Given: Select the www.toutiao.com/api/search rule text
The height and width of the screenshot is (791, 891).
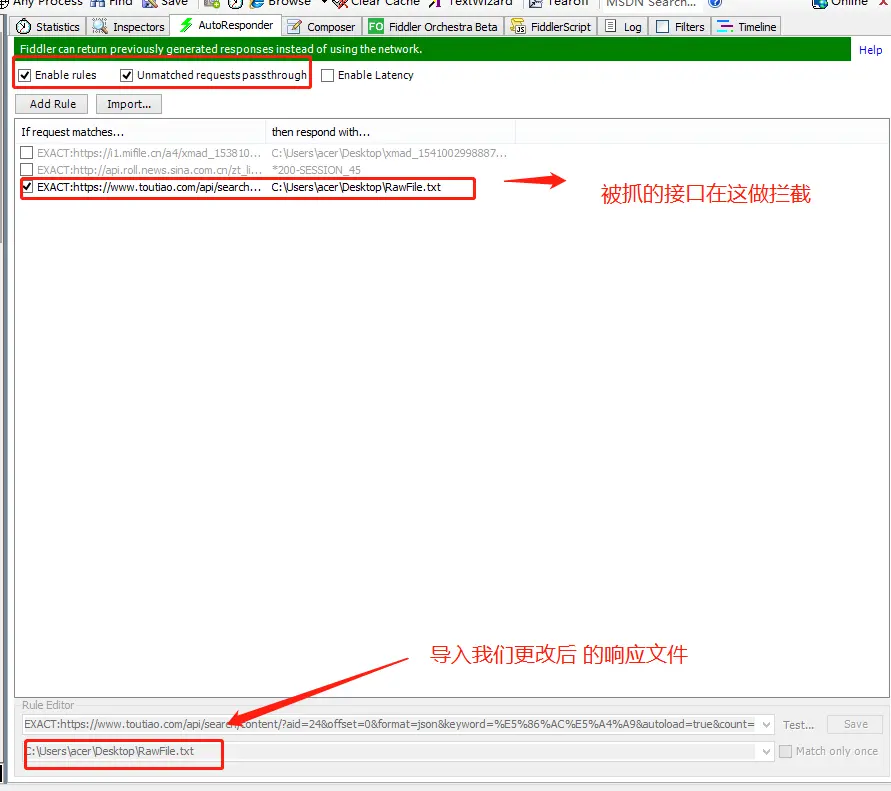Looking at the screenshot, I should [x=149, y=187].
